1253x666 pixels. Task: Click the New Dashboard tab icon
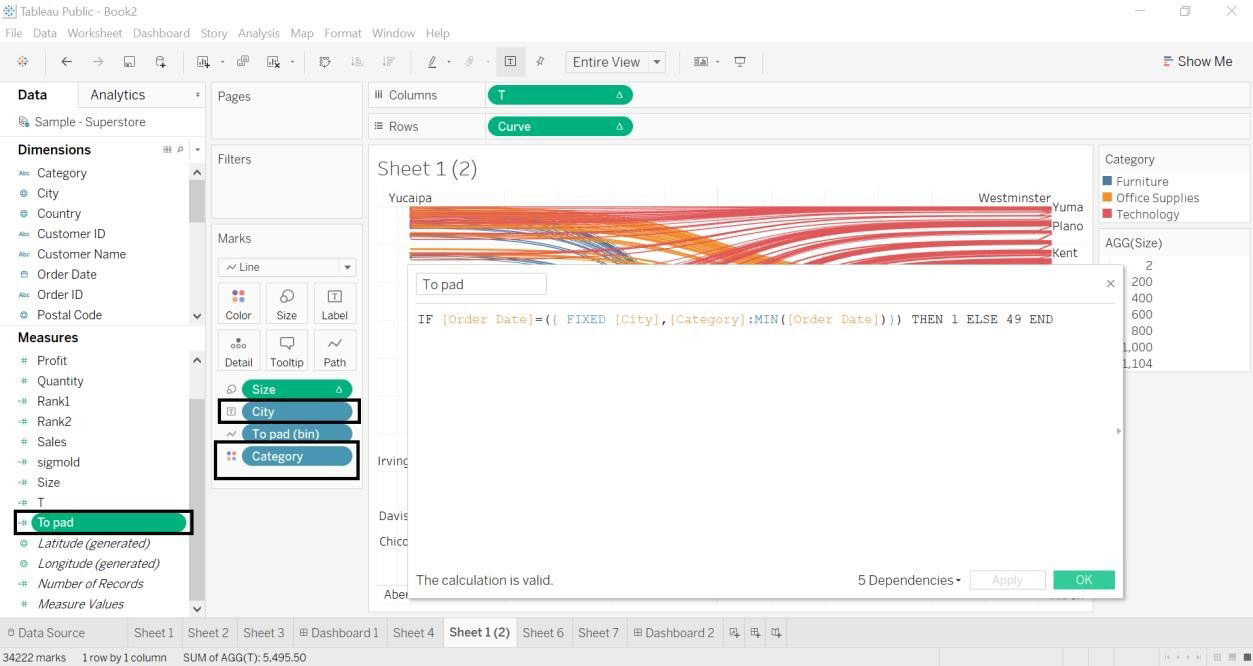click(x=755, y=633)
